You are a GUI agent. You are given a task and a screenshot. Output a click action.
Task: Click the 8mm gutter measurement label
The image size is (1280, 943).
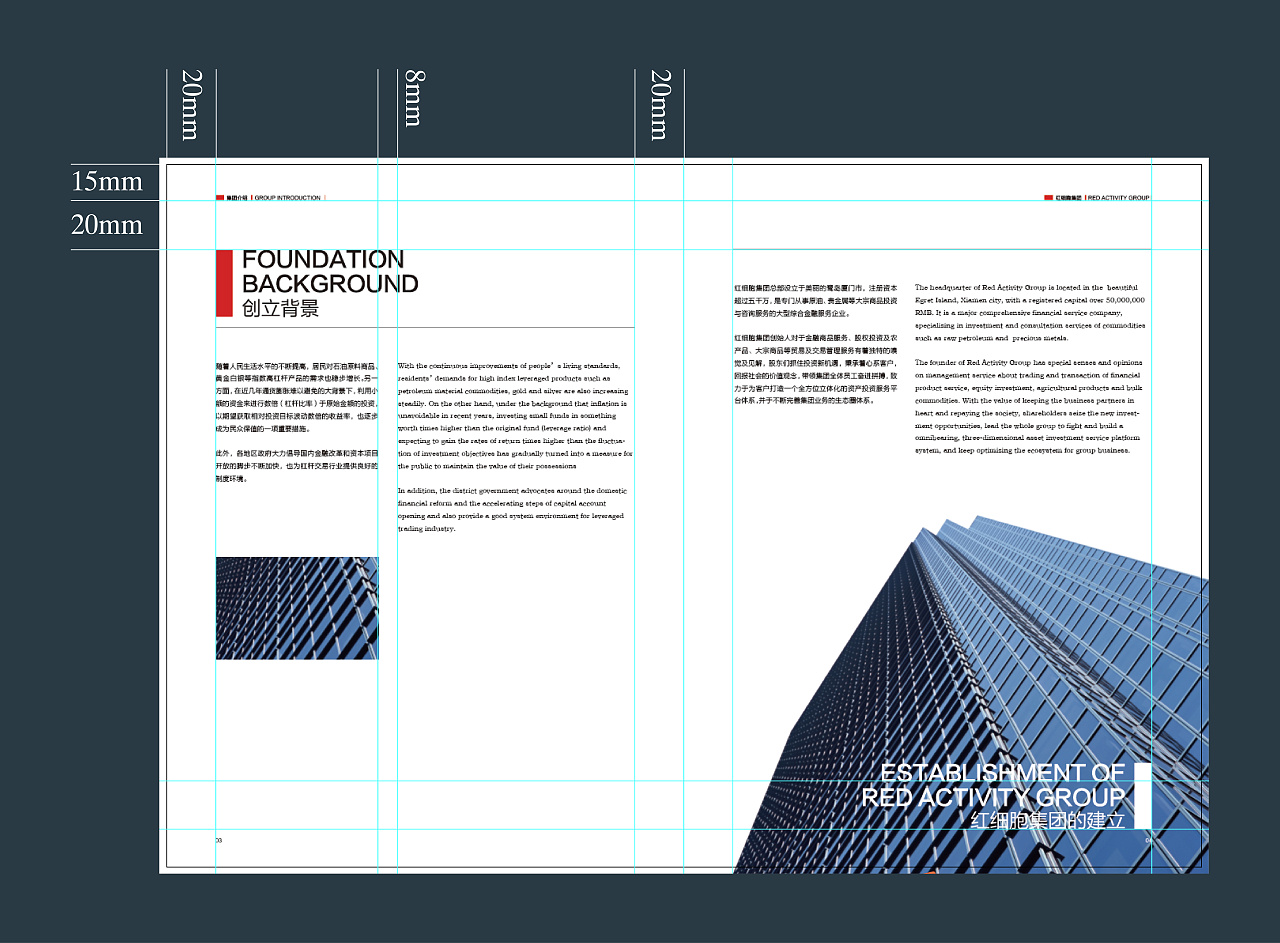pos(410,97)
